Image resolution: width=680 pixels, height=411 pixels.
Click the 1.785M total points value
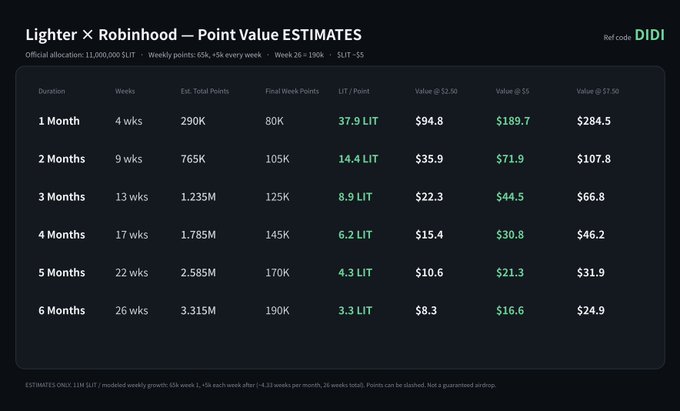pyautogui.click(x=198, y=235)
